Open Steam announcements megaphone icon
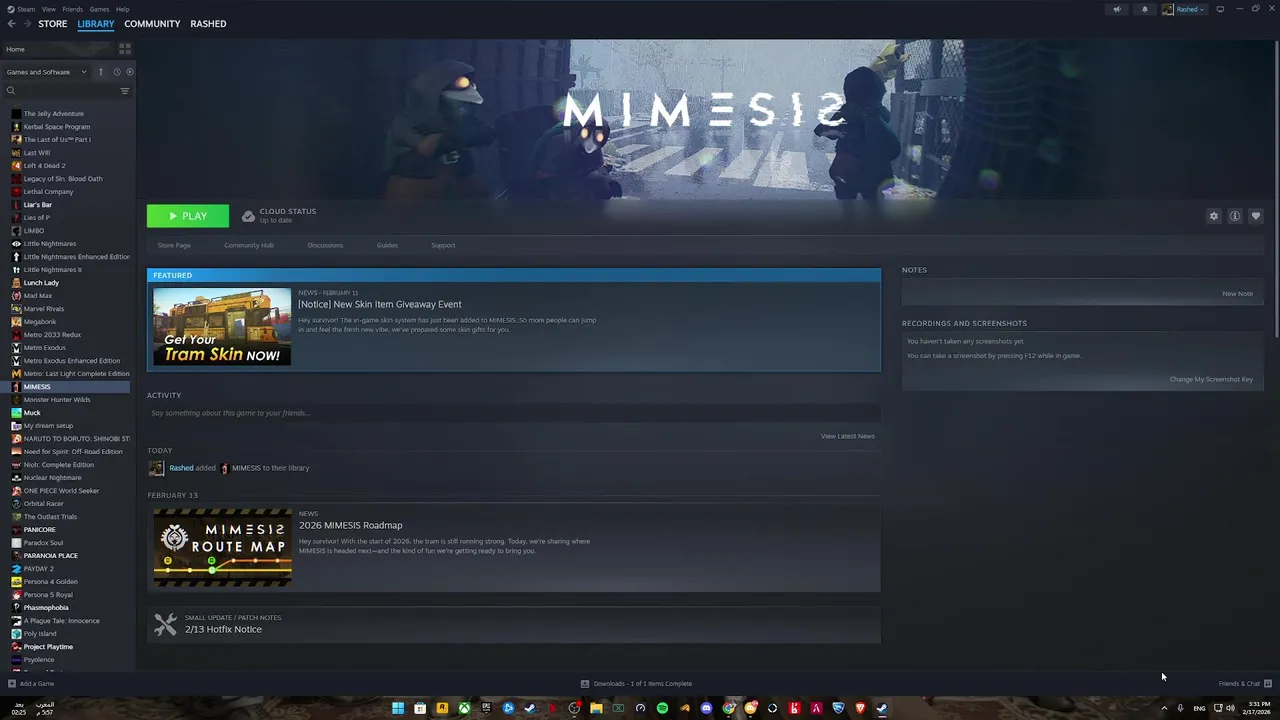The height and width of the screenshot is (720, 1280). (1117, 9)
